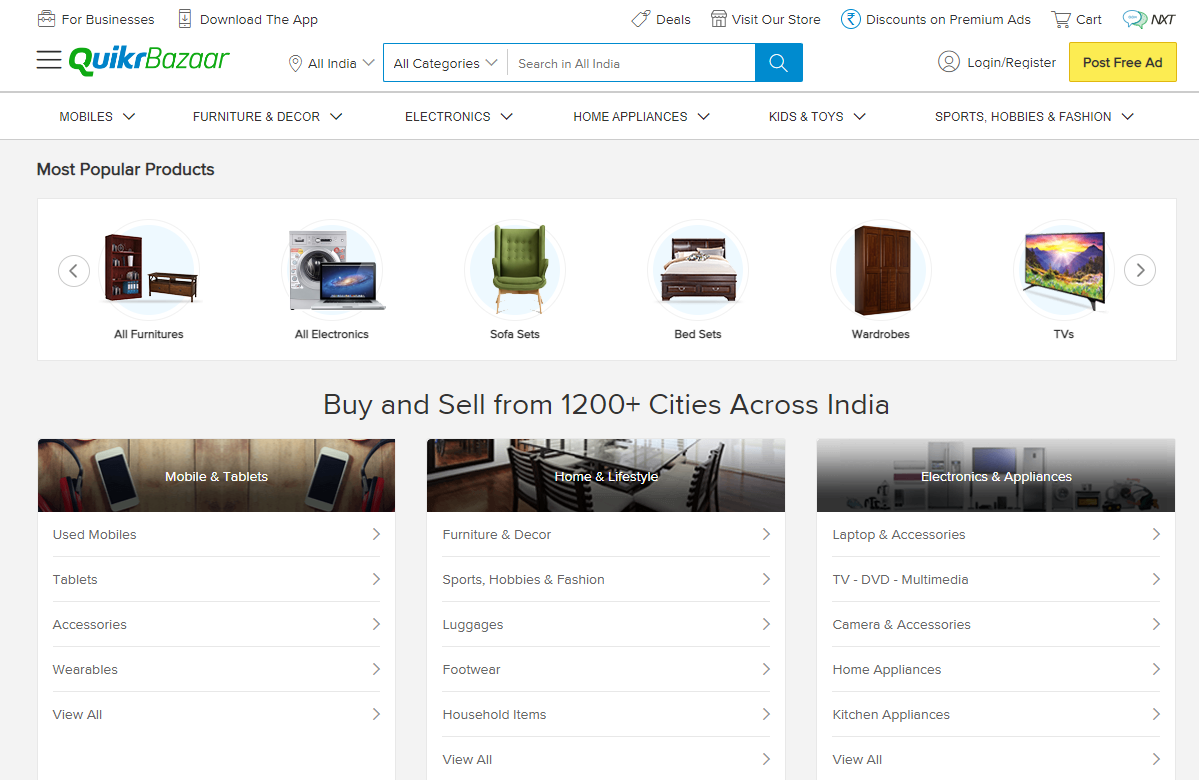1199x780 pixels.
Task: Click View All under Home & Lifestyle
Action: coord(606,759)
